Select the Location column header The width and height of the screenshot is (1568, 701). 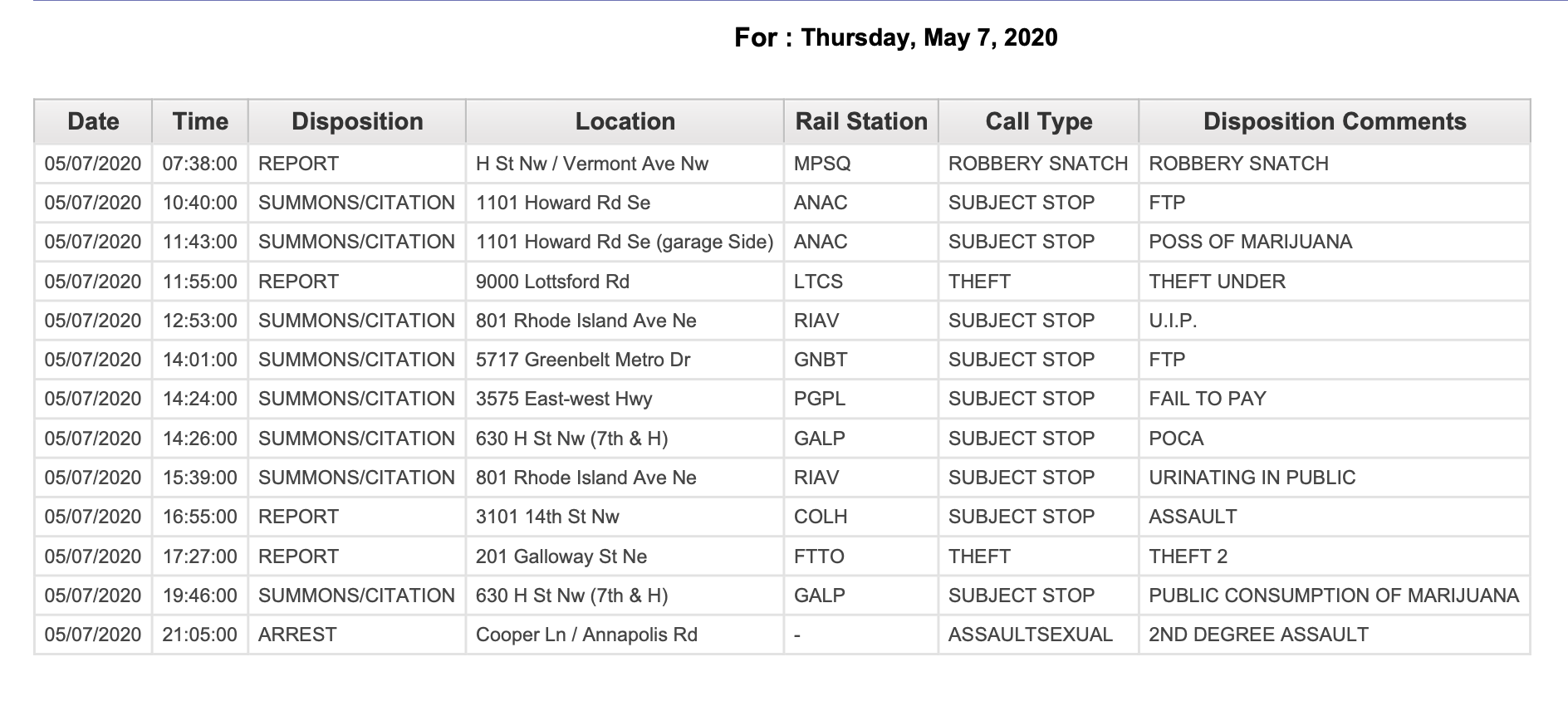tap(625, 121)
